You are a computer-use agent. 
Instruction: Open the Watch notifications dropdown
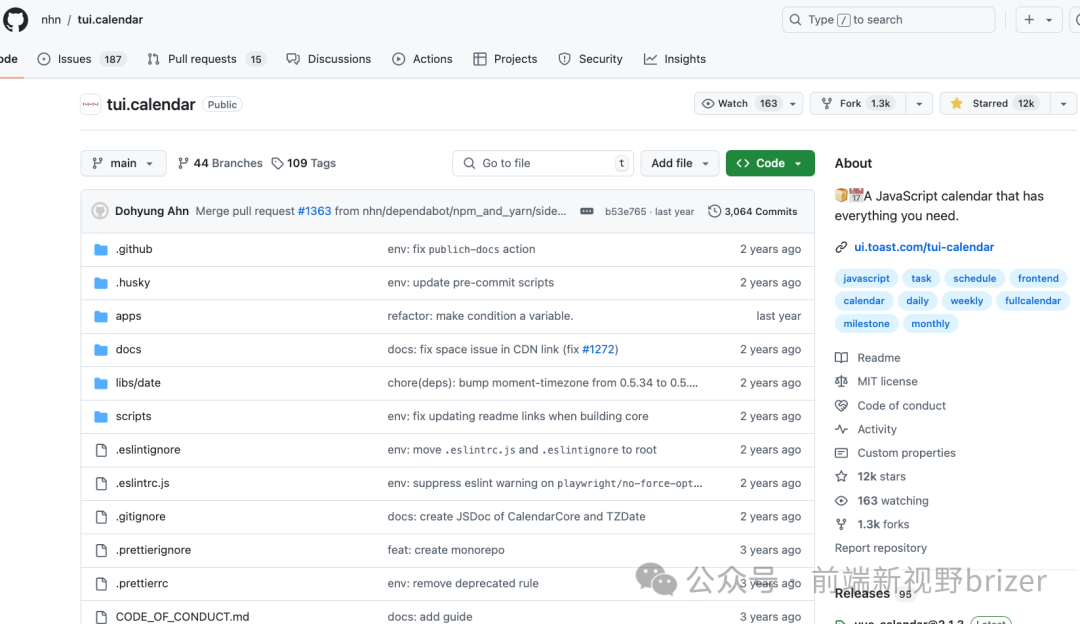coord(749,103)
